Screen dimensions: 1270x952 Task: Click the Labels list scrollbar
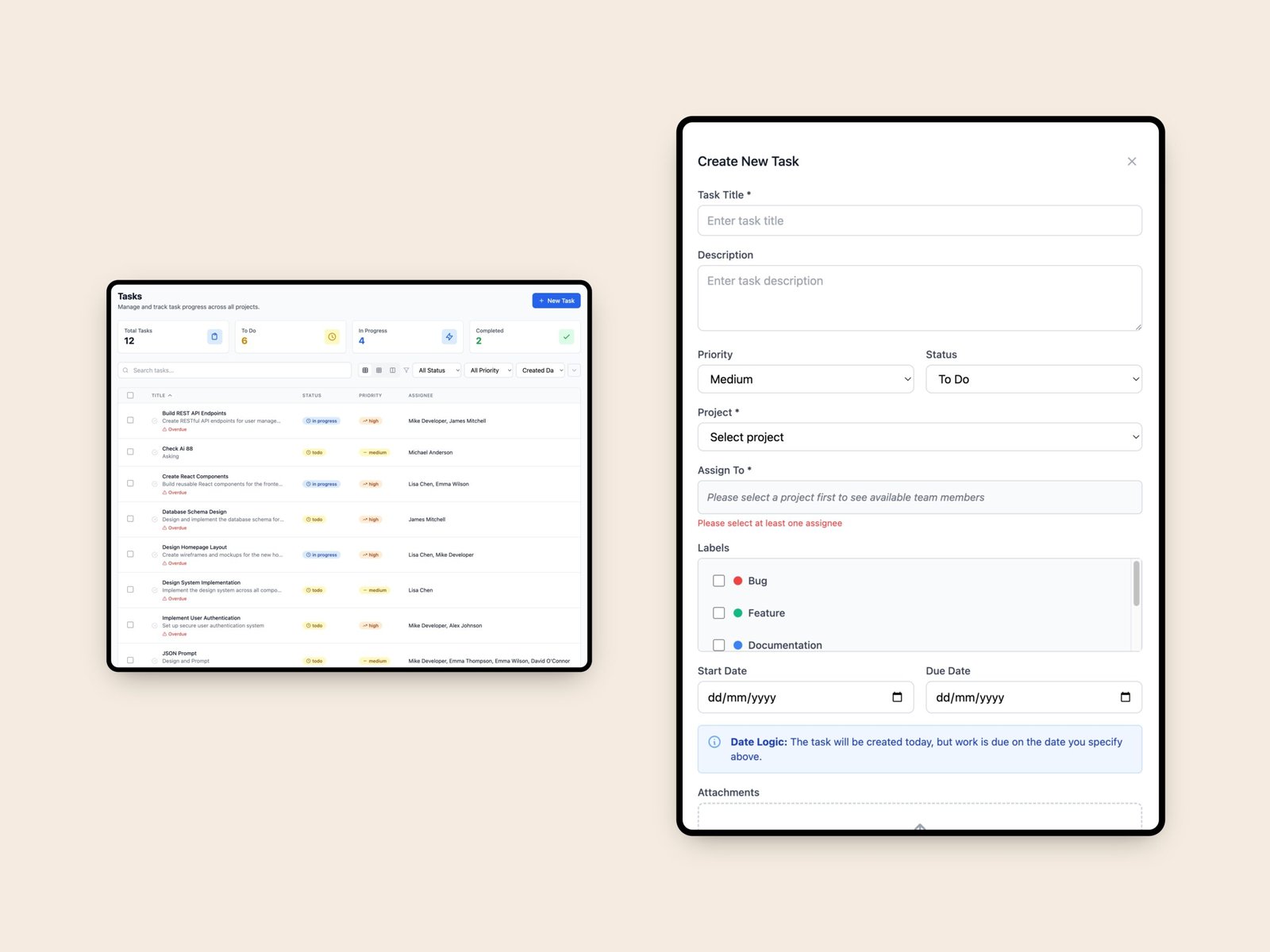tap(1136, 584)
